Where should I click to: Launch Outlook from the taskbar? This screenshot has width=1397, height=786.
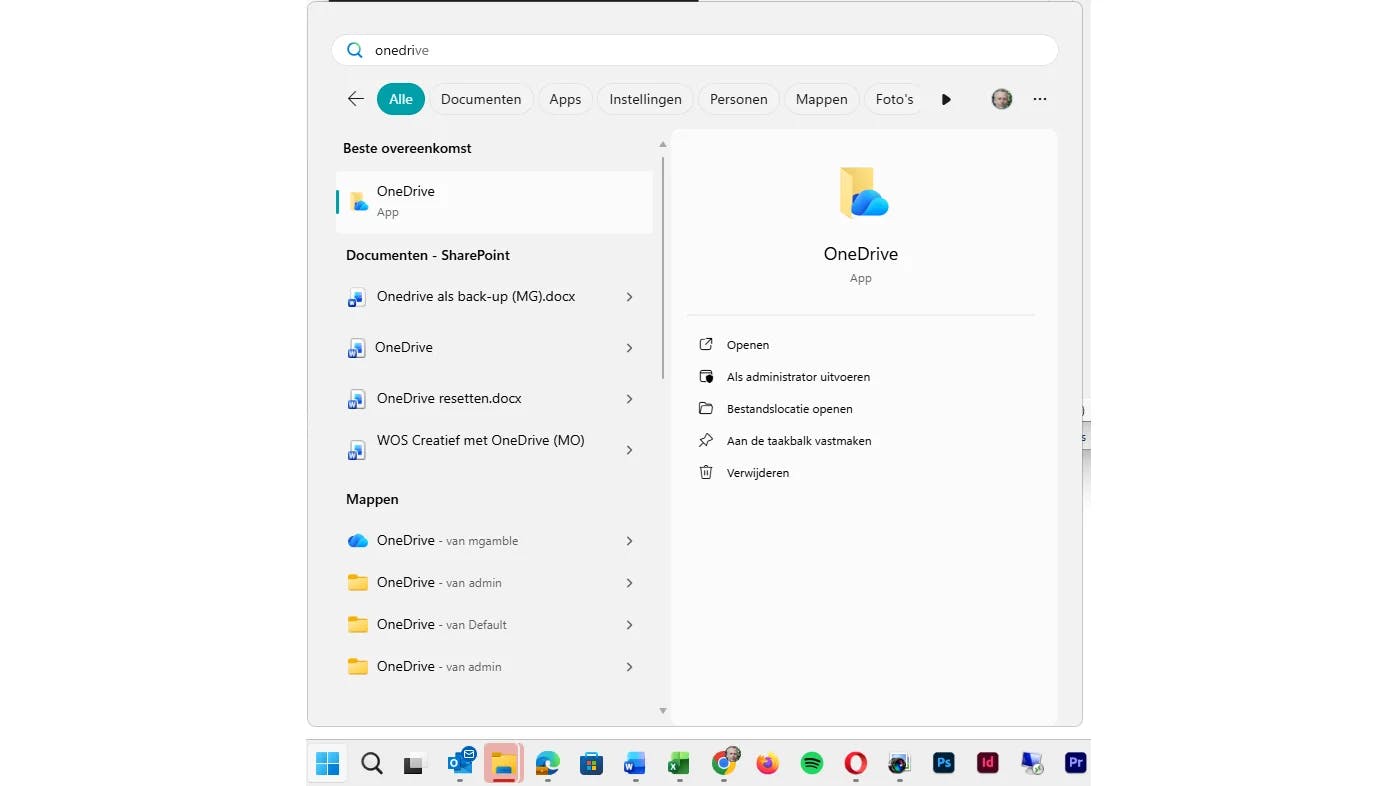tap(461, 763)
